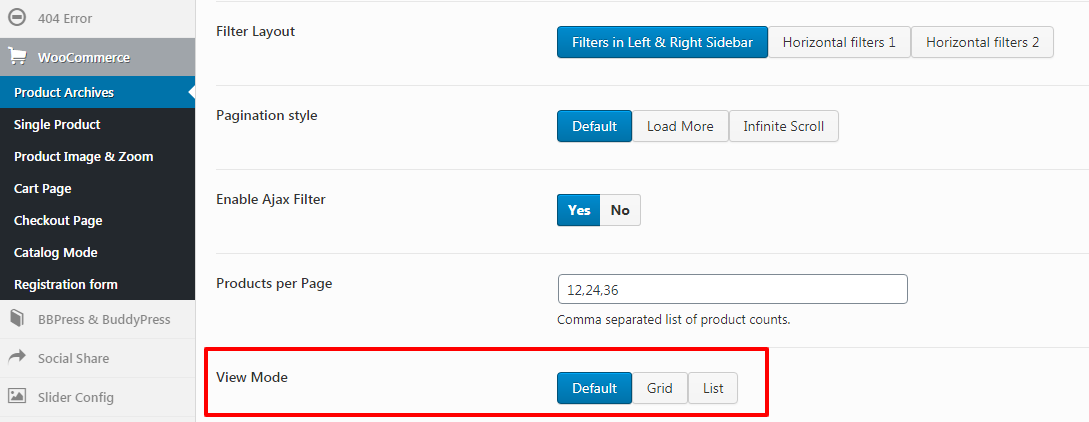
Task: Select List view mode
Action: (x=713, y=388)
